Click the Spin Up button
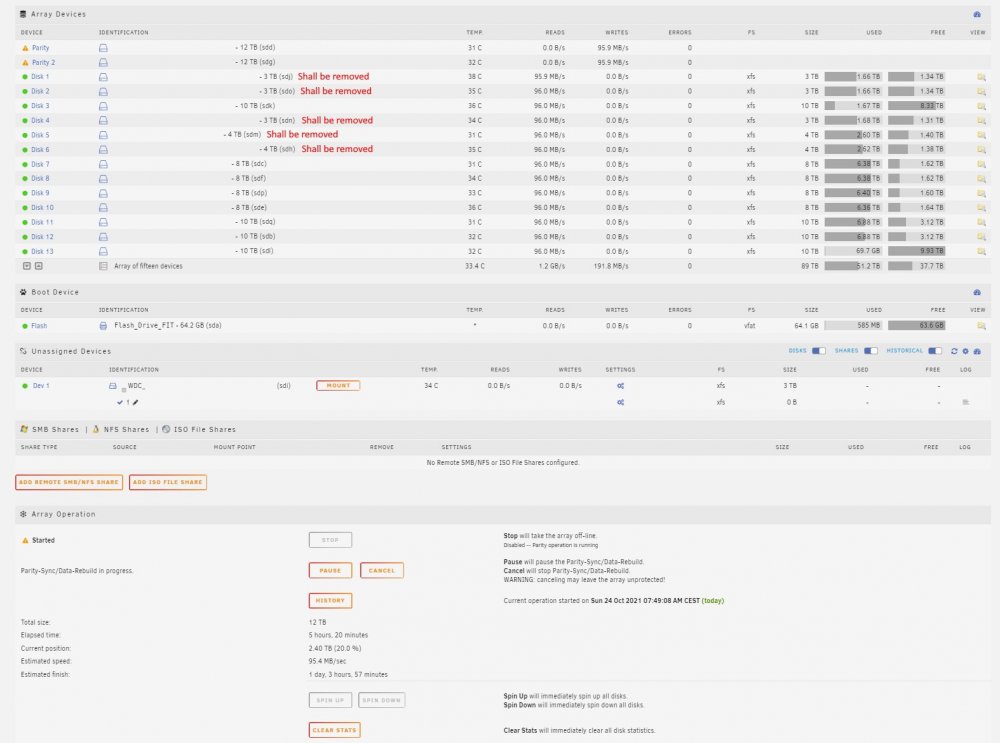This screenshot has height=743, width=1000. [x=330, y=700]
